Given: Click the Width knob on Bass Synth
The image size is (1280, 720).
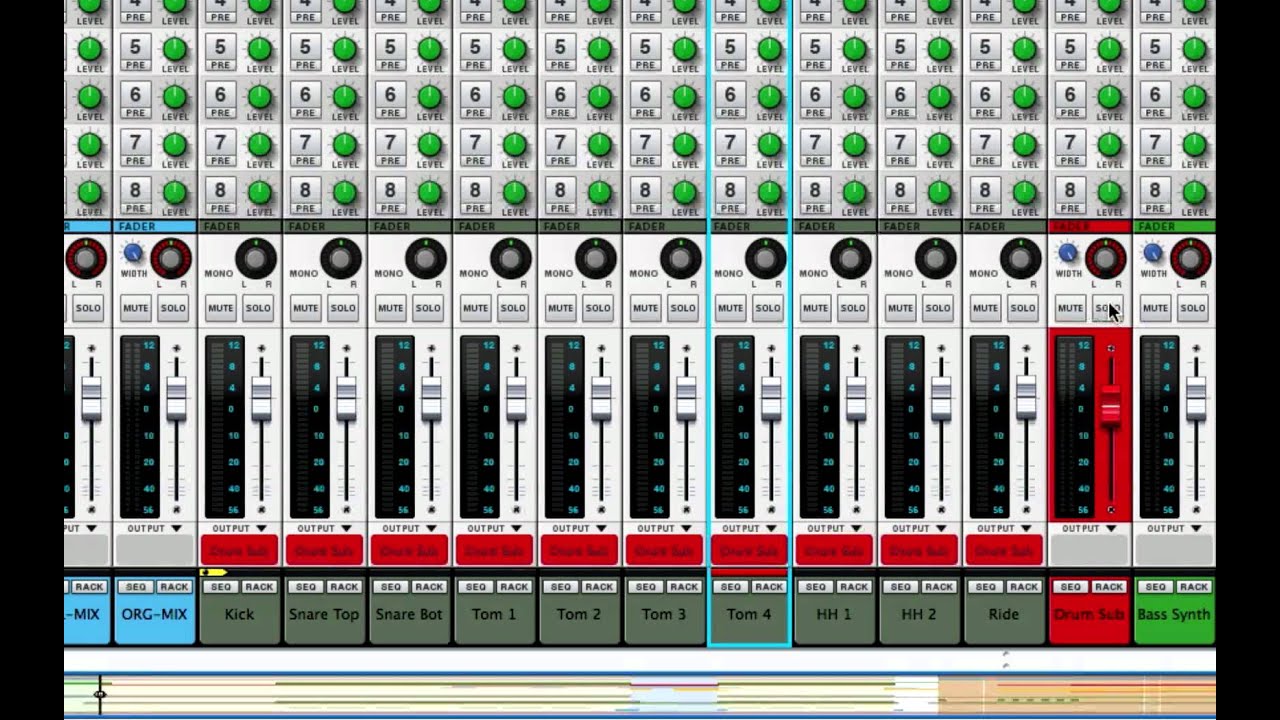Looking at the screenshot, I should coord(1153,254).
